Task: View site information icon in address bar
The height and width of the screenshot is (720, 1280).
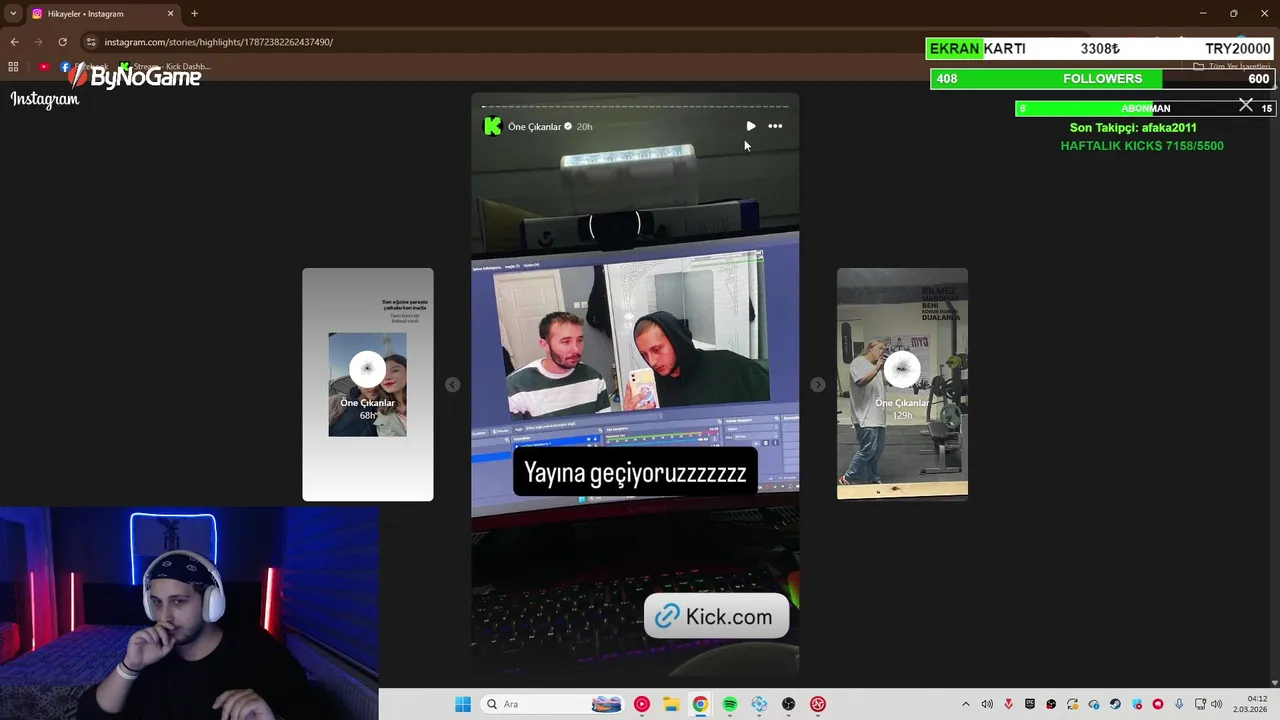Action: [x=91, y=42]
